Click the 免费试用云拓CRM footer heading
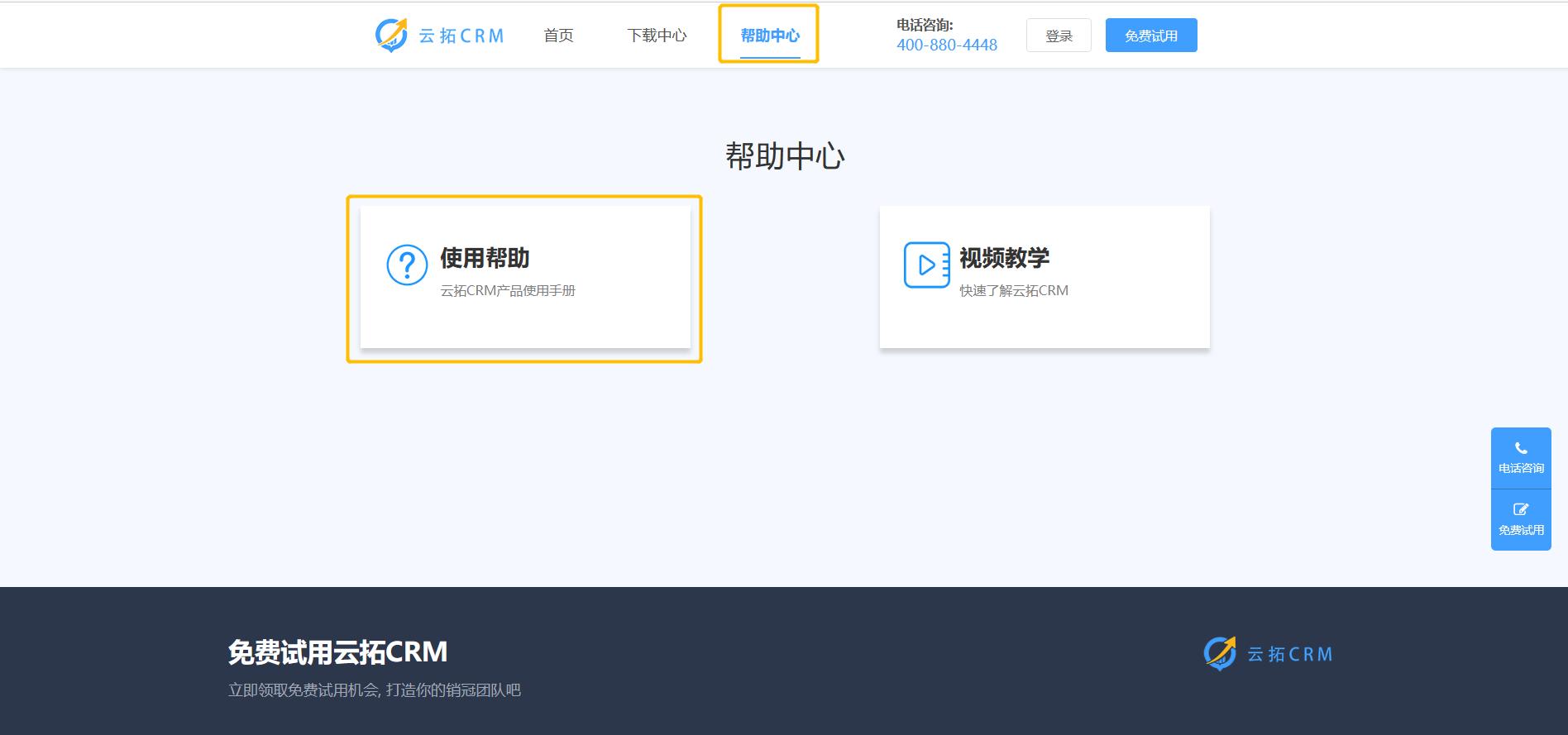This screenshot has width=1568, height=735. (x=337, y=652)
